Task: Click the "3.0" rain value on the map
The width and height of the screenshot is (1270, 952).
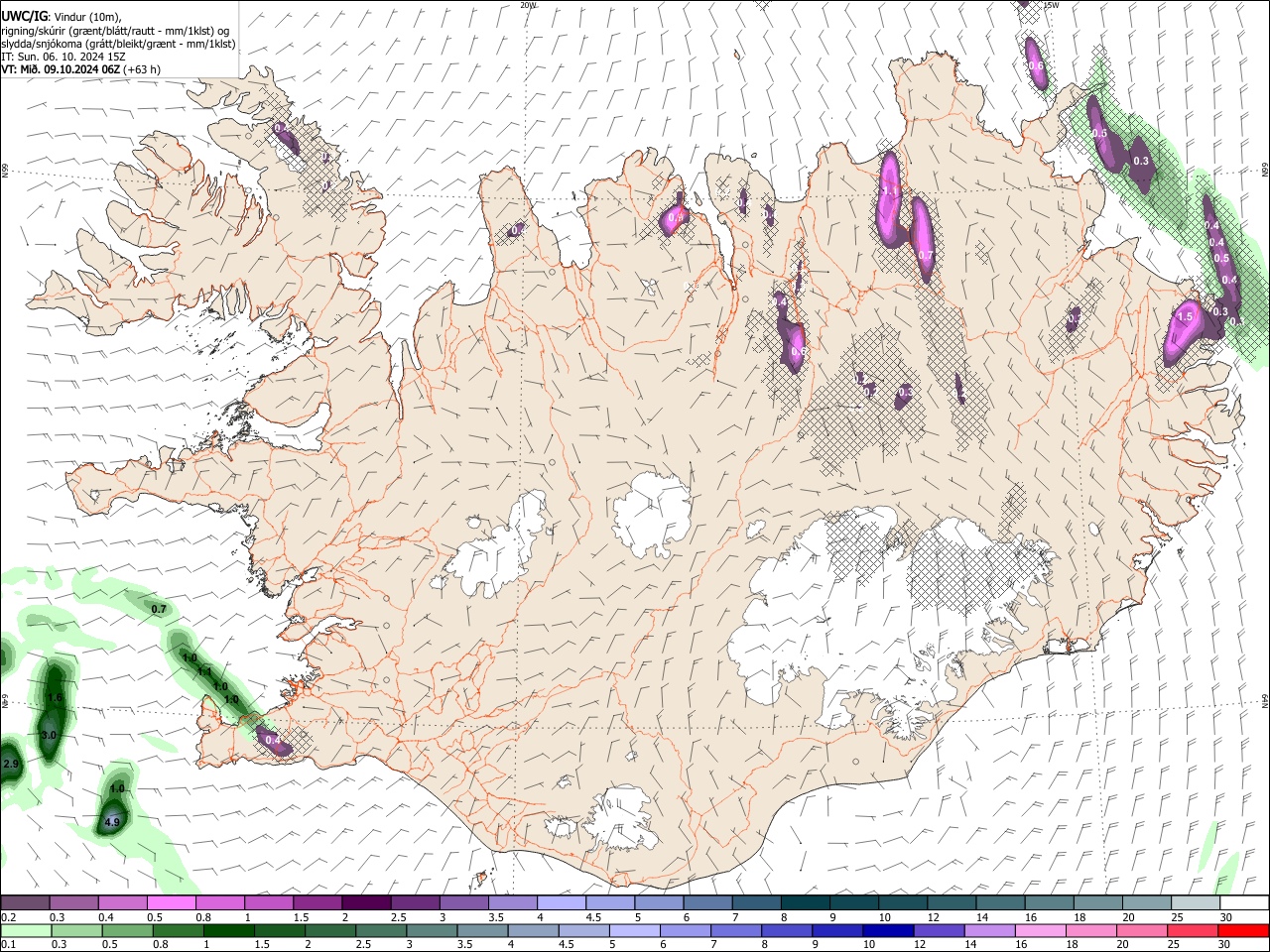Action: coord(48,735)
